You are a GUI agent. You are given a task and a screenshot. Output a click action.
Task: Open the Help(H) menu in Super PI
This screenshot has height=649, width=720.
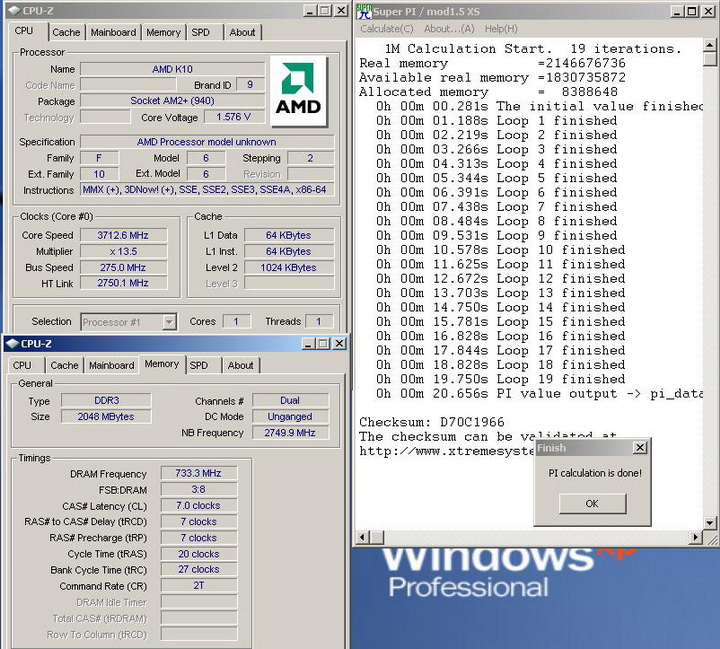(x=501, y=29)
